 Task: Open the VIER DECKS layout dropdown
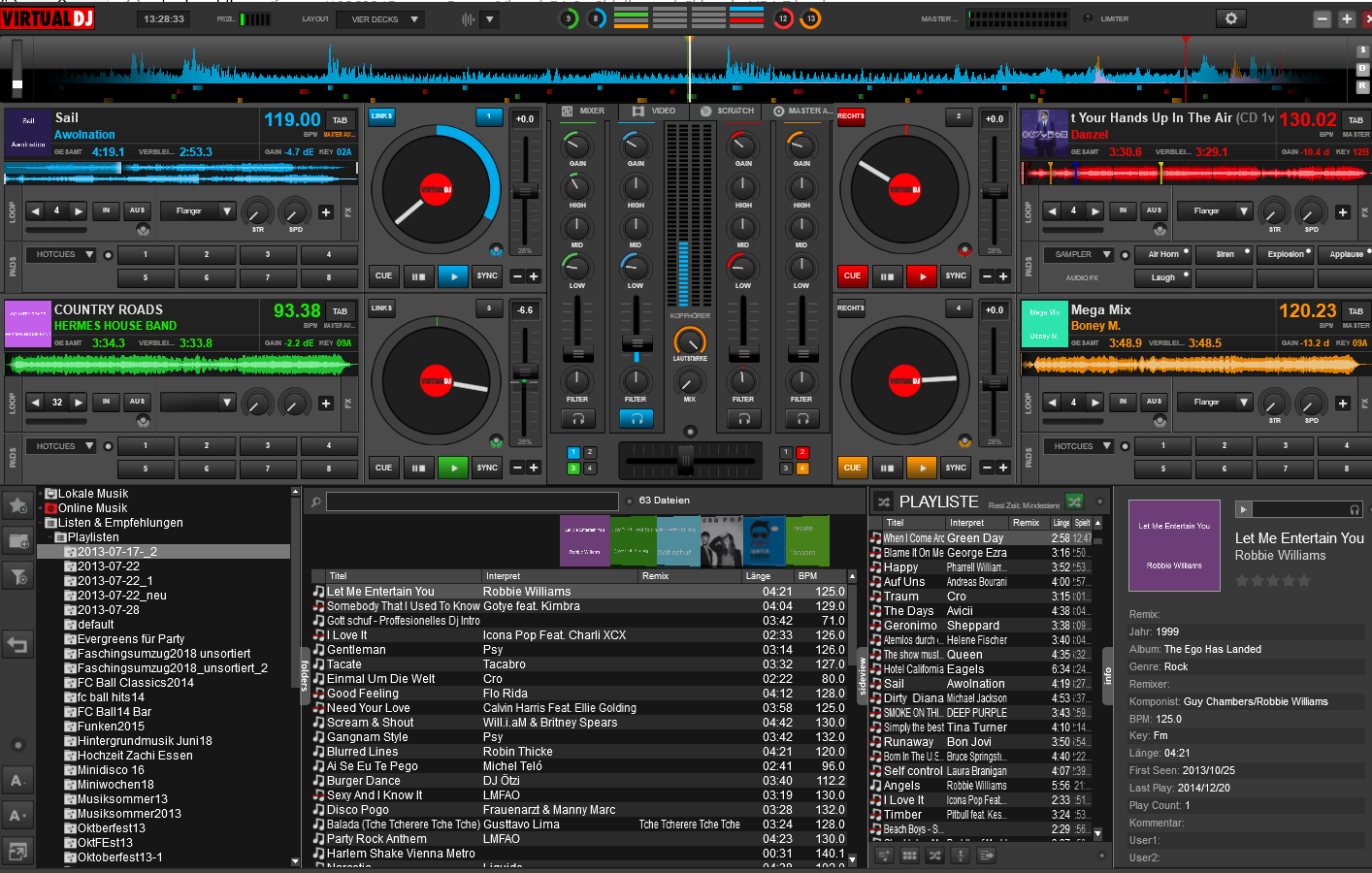point(380,19)
